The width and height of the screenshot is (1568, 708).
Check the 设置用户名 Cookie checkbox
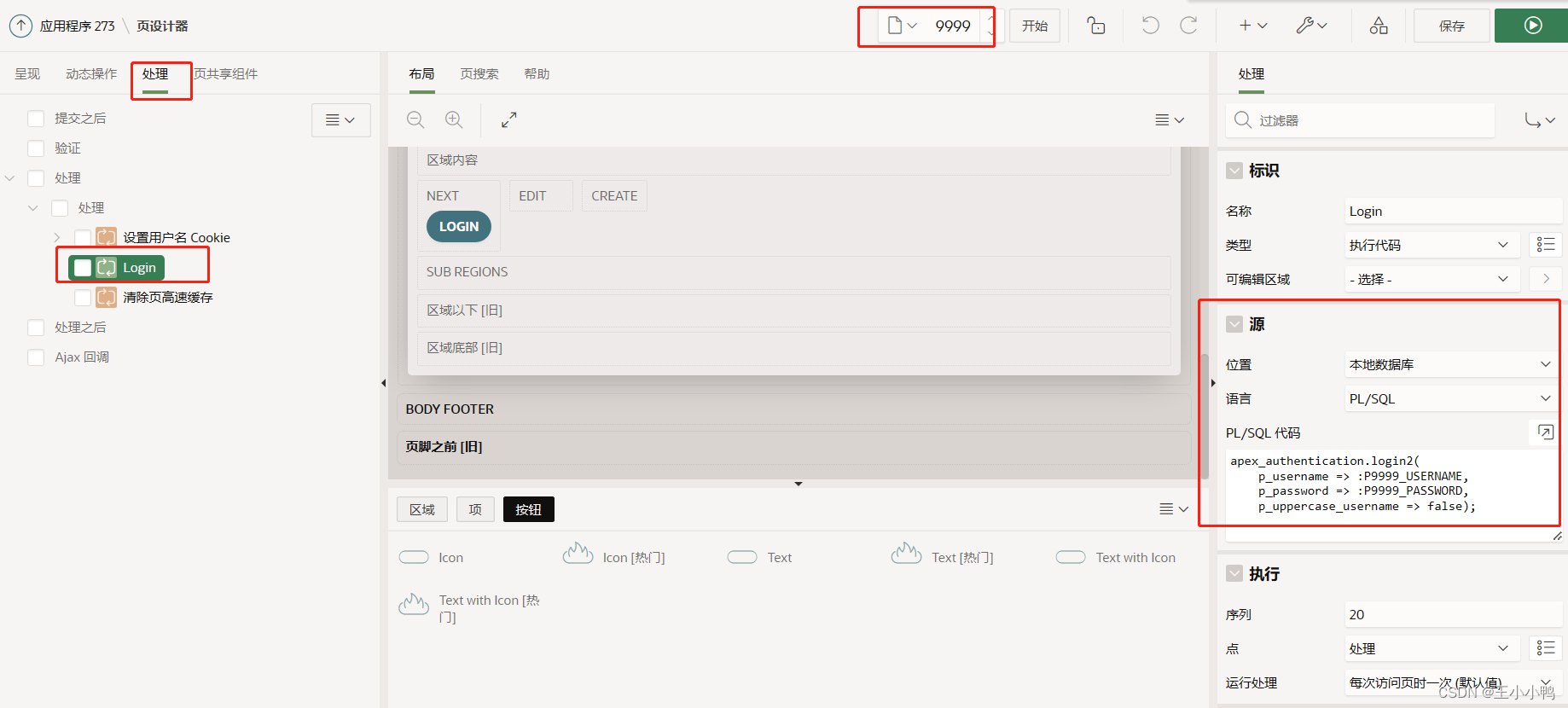(x=83, y=238)
